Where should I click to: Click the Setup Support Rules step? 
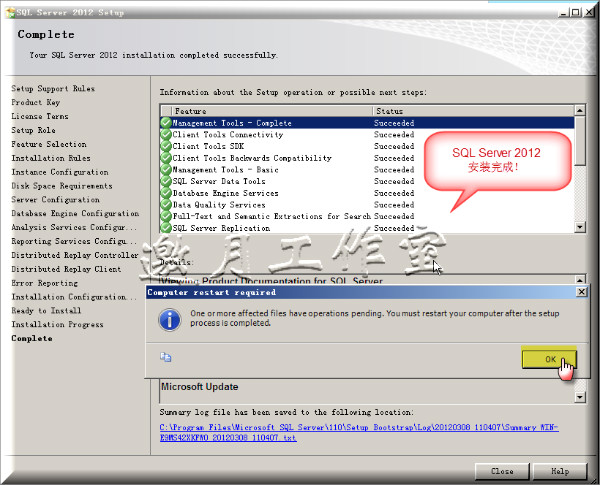coord(53,88)
